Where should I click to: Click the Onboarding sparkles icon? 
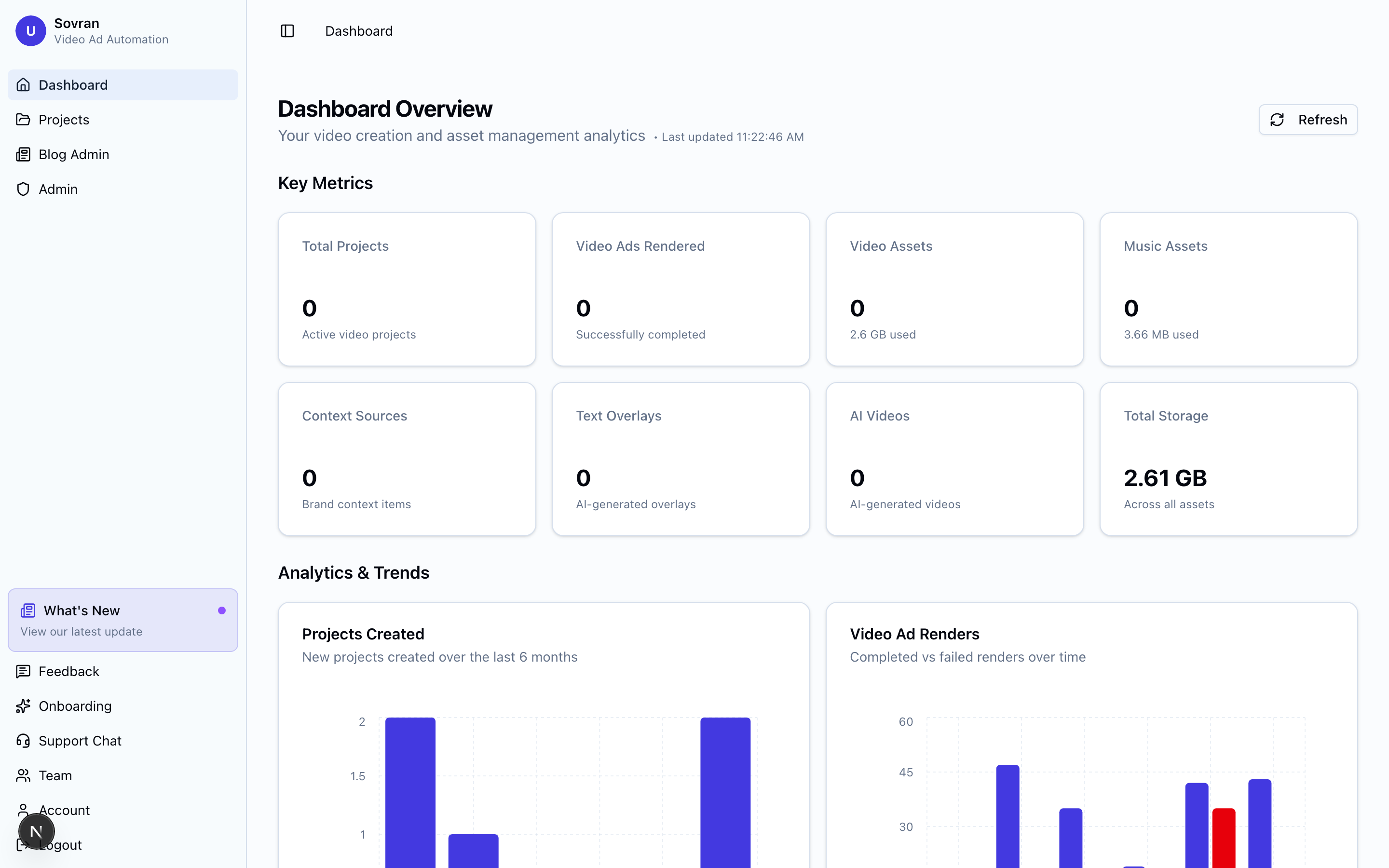pyautogui.click(x=23, y=706)
